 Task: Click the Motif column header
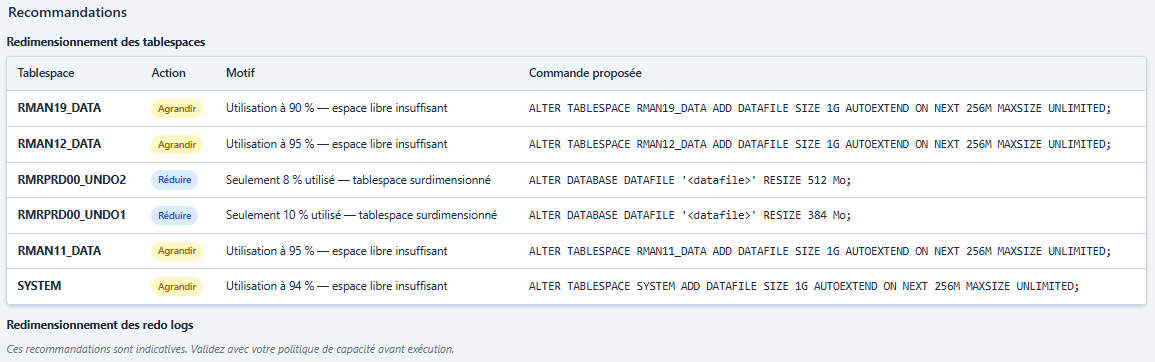click(240, 74)
